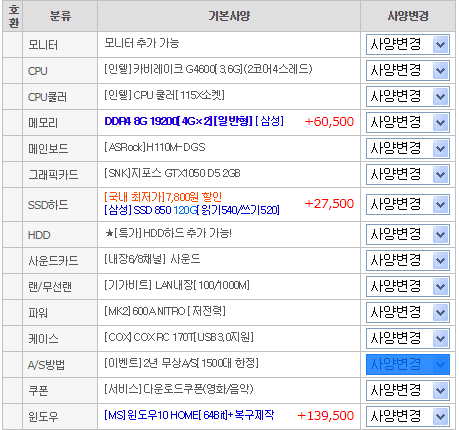
Task: Expand the CPU쿨러 row 사양변경 dropdown
Action: 408,96
